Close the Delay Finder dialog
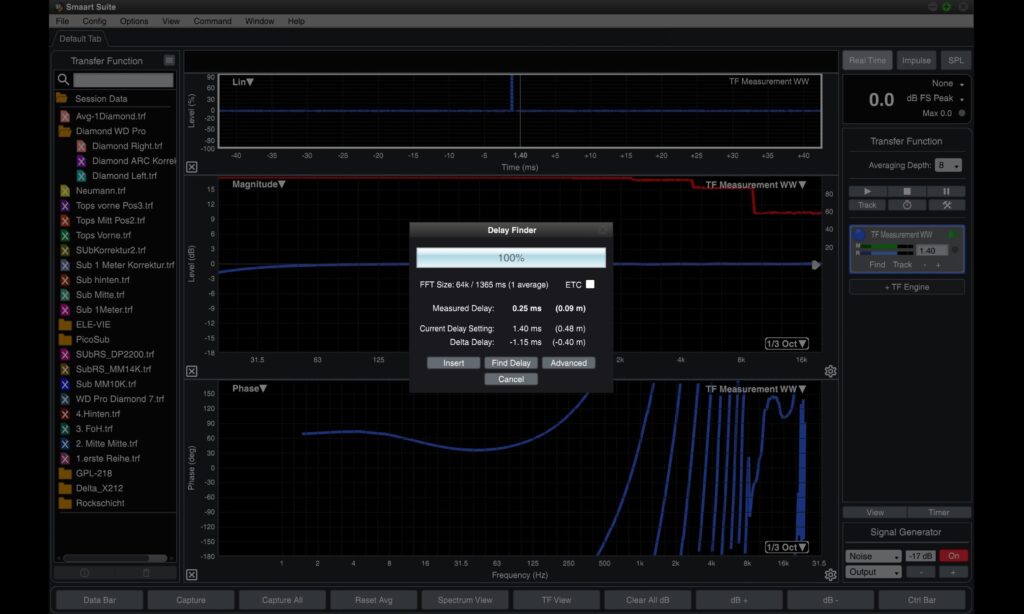 pos(603,230)
